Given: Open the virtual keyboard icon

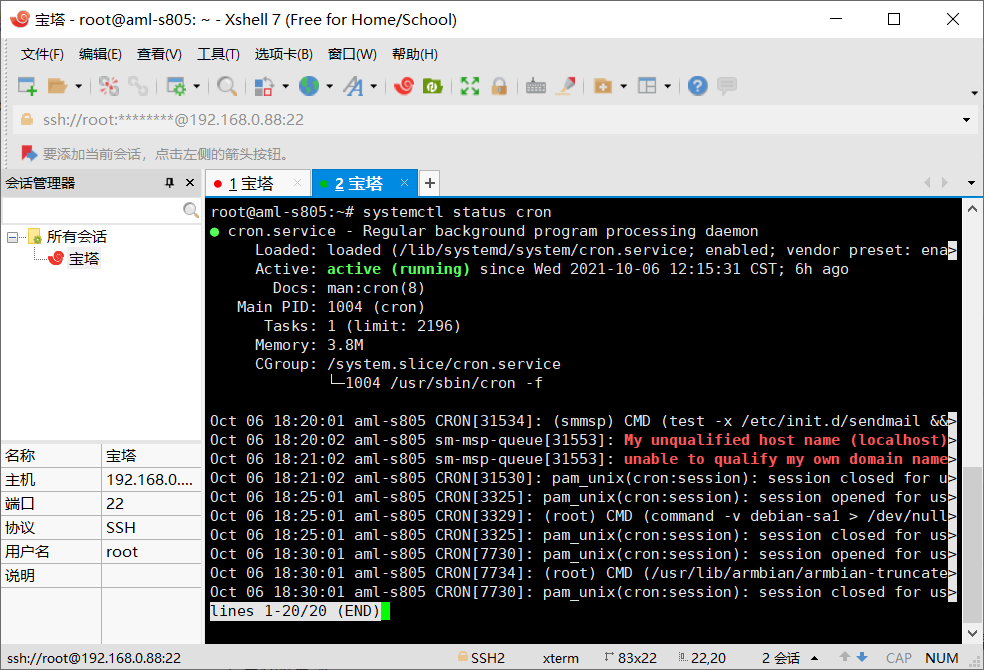Looking at the screenshot, I should 535,86.
